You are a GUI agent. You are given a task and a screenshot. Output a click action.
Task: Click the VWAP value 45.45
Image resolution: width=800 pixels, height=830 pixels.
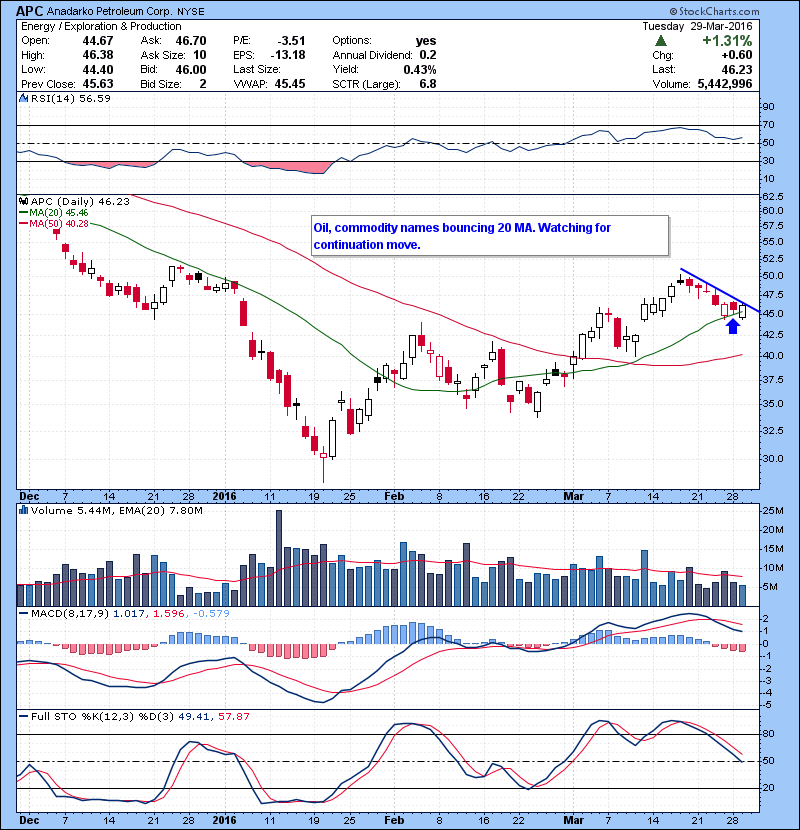pos(290,84)
